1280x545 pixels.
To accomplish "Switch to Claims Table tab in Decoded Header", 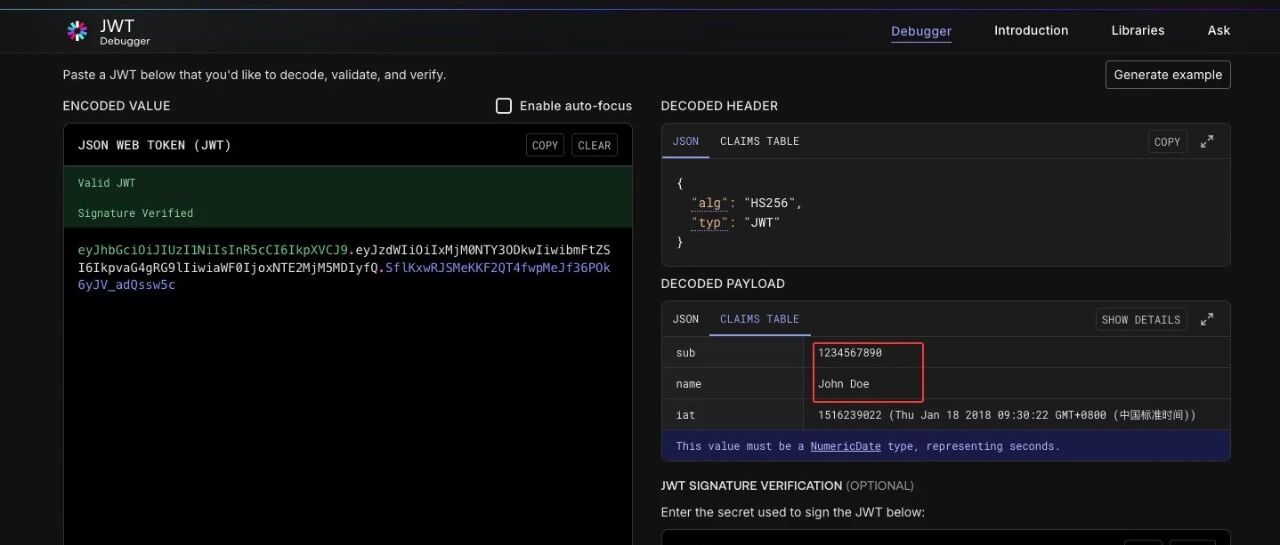I will click(760, 142).
